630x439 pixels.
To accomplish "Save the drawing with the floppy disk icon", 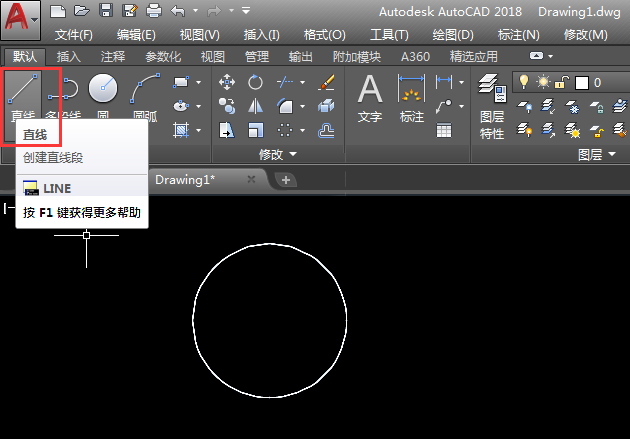I will pyautogui.click(x=106, y=11).
